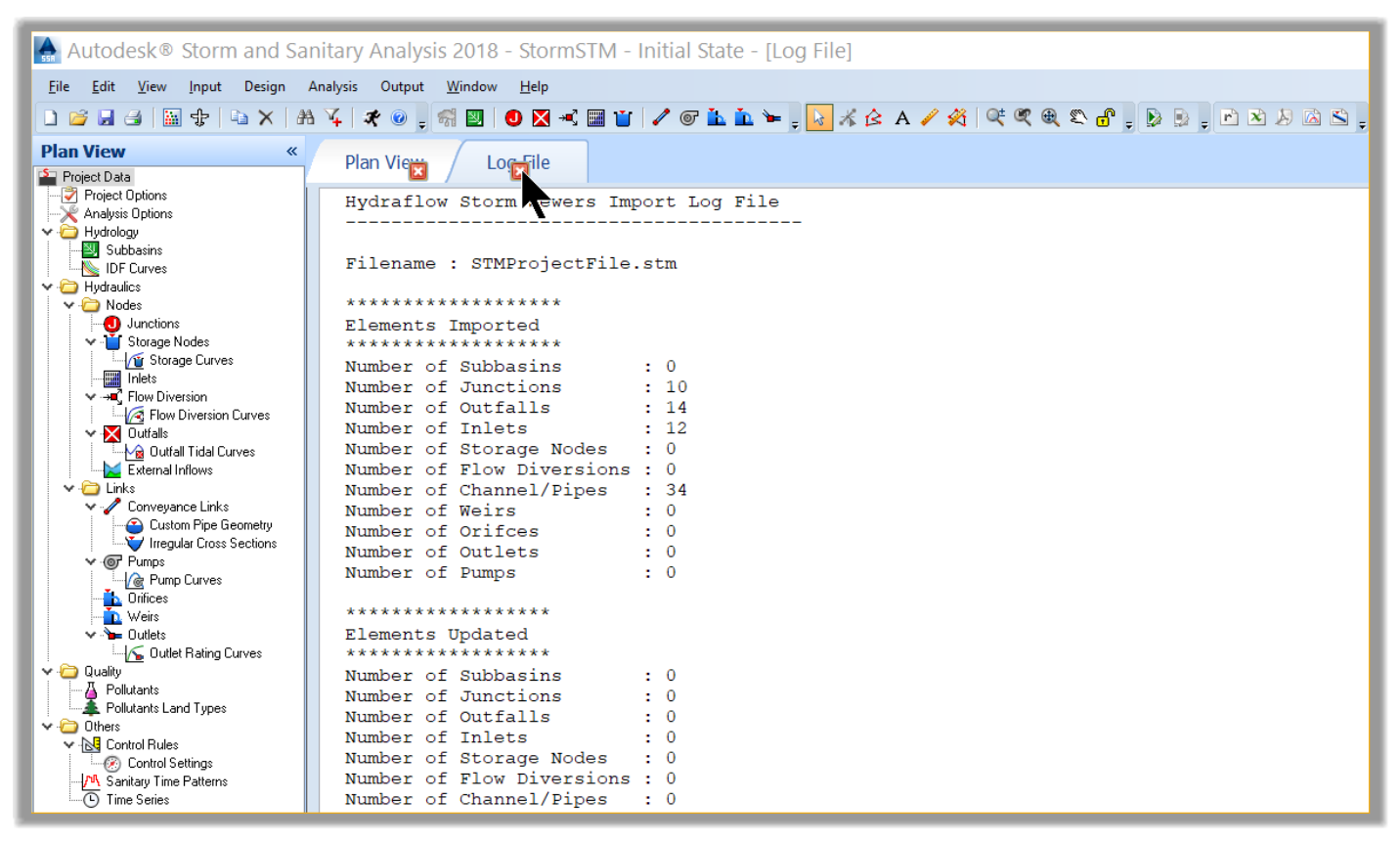Select Project Options in the tree
The image size is (1400, 844).
[125, 196]
